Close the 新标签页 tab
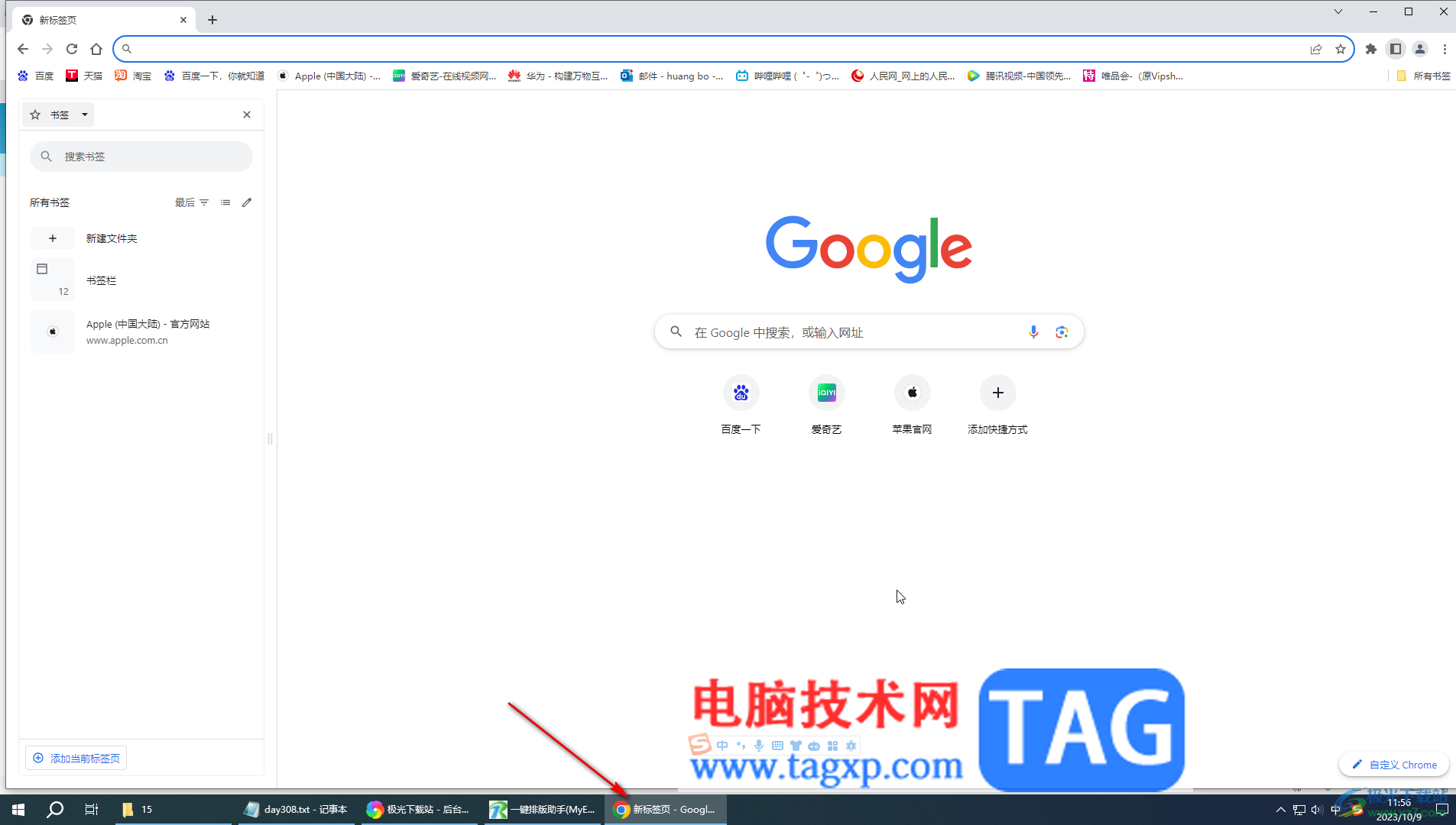The height and width of the screenshot is (825, 1456). 183,20
